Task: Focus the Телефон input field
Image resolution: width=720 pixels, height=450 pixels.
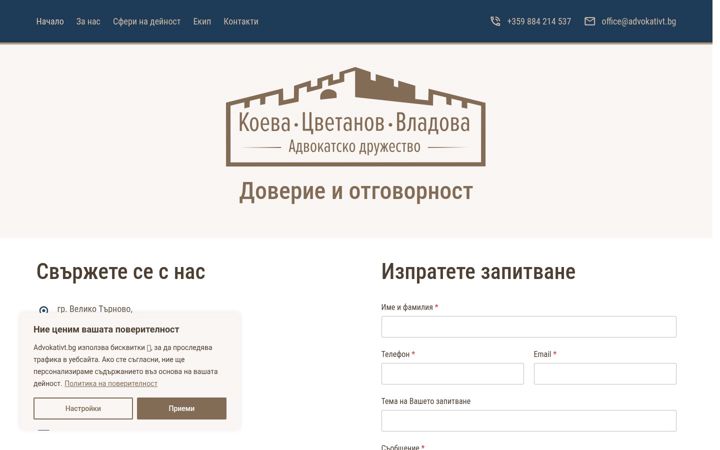Action: click(x=452, y=374)
